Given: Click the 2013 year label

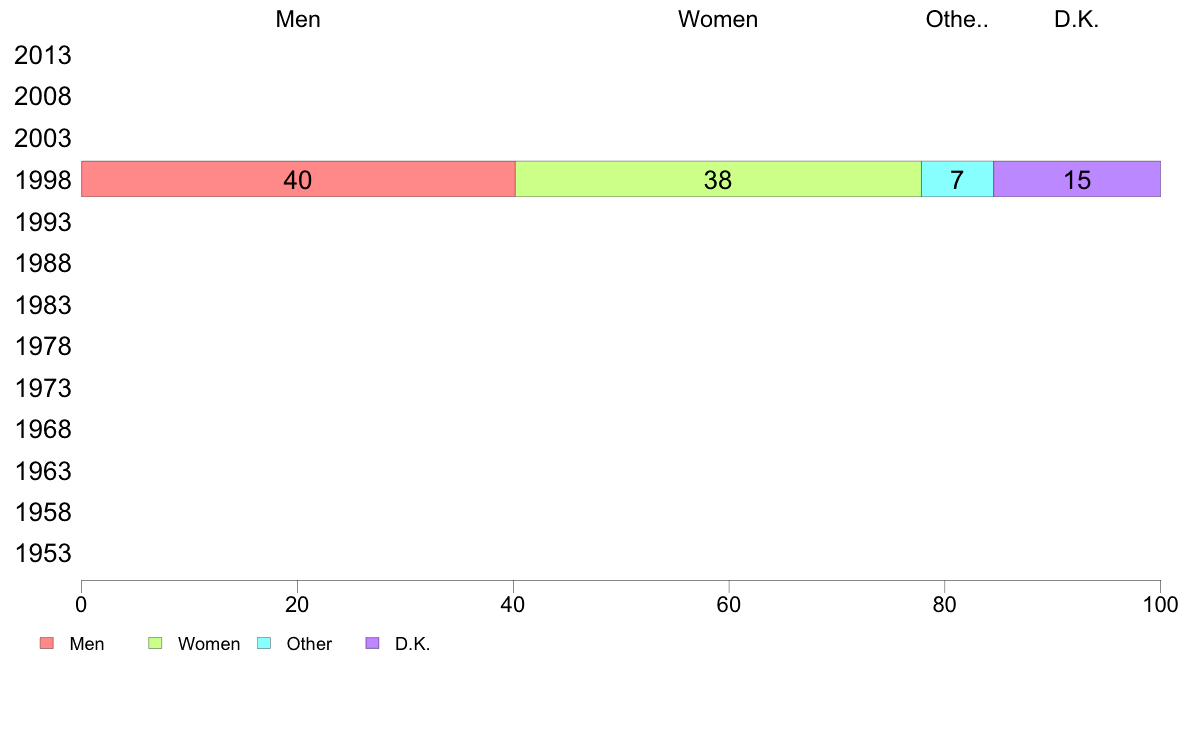Looking at the screenshot, I should pyautogui.click(x=43, y=55).
